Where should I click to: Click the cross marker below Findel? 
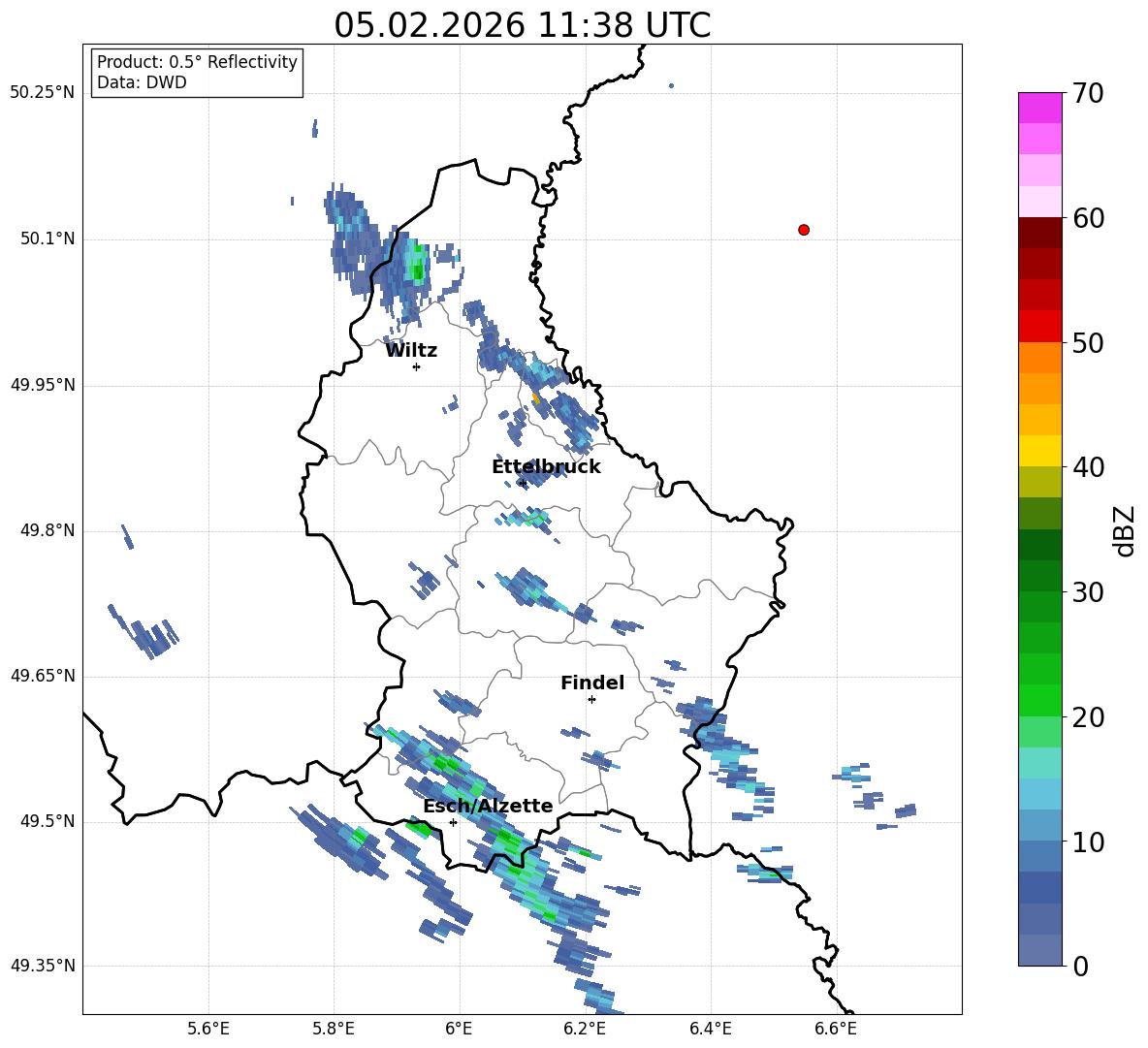pos(591,700)
